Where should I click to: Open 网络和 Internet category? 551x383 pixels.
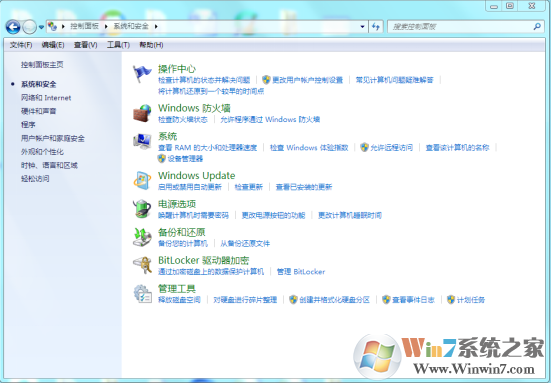(x=46, y=98)
